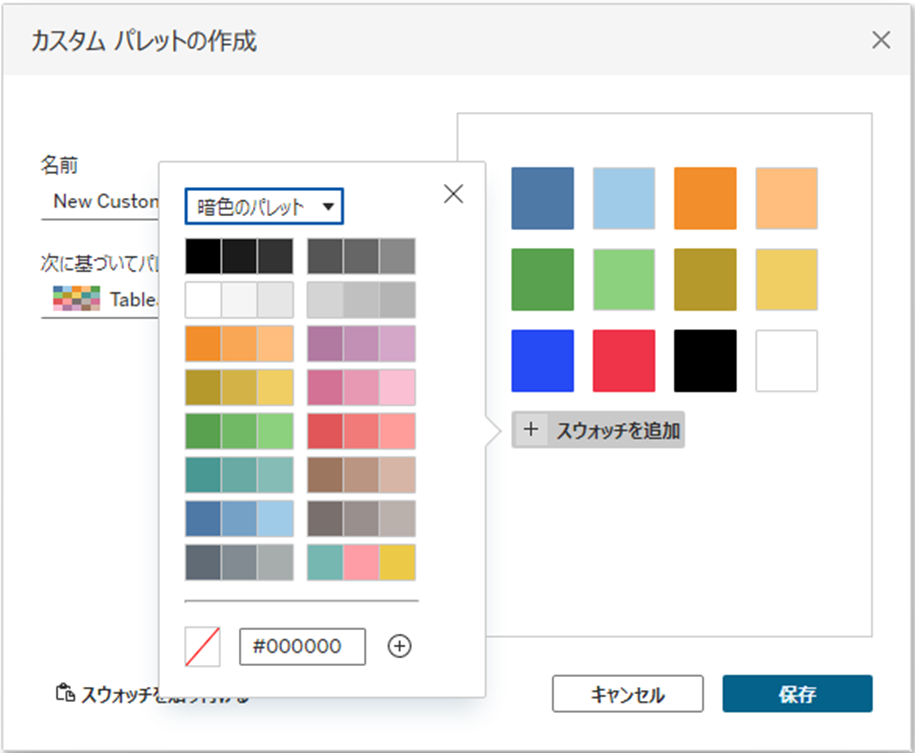
Task: Close the color picker popup
Action: [453, 194]
